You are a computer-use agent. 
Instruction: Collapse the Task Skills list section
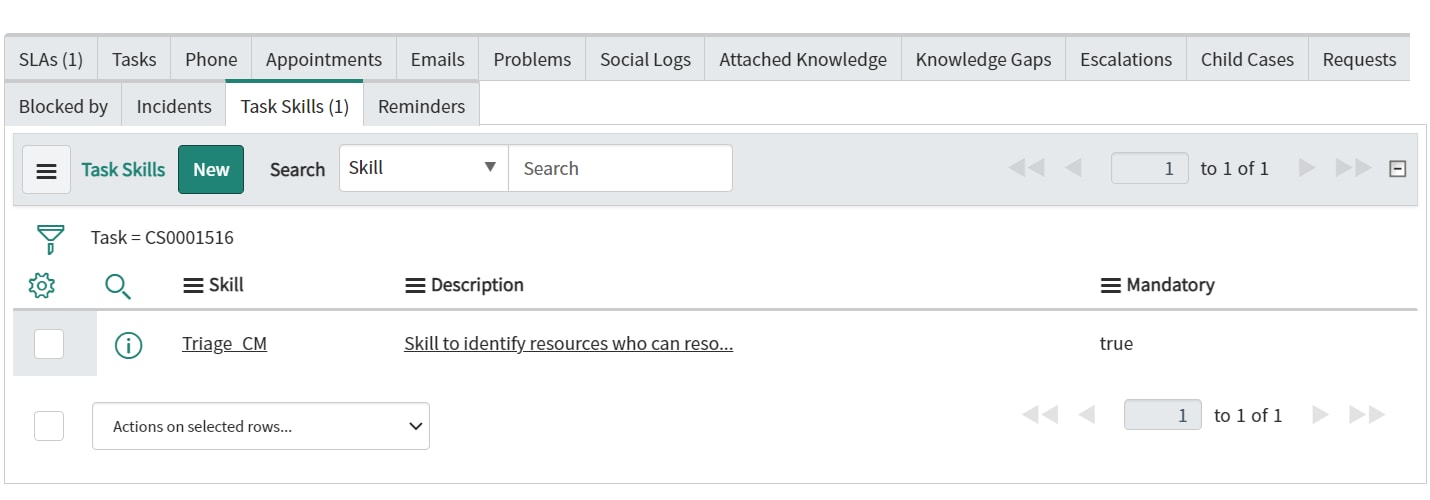1398,169
